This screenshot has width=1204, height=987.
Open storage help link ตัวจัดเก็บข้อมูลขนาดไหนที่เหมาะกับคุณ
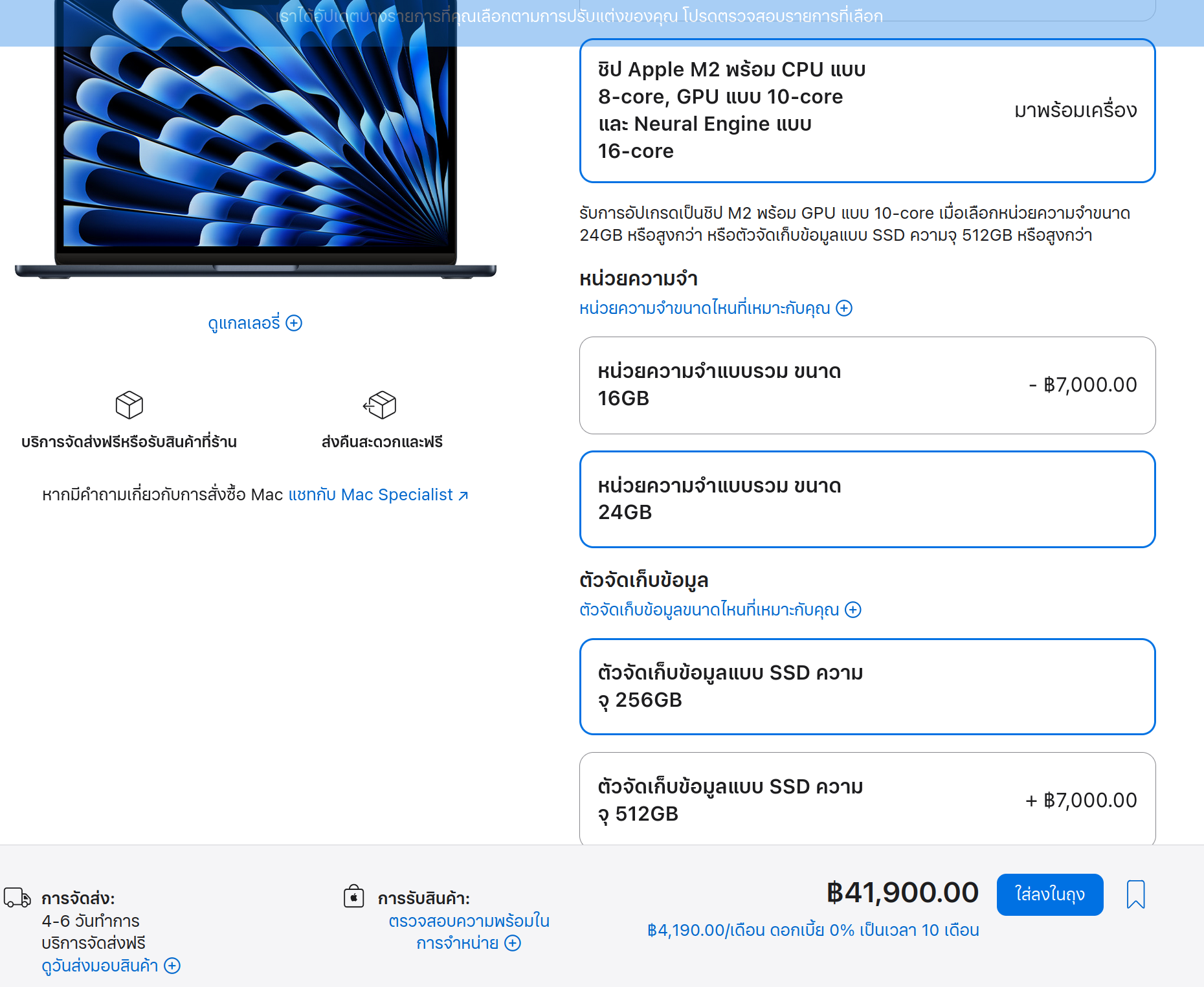click(720, 610)
